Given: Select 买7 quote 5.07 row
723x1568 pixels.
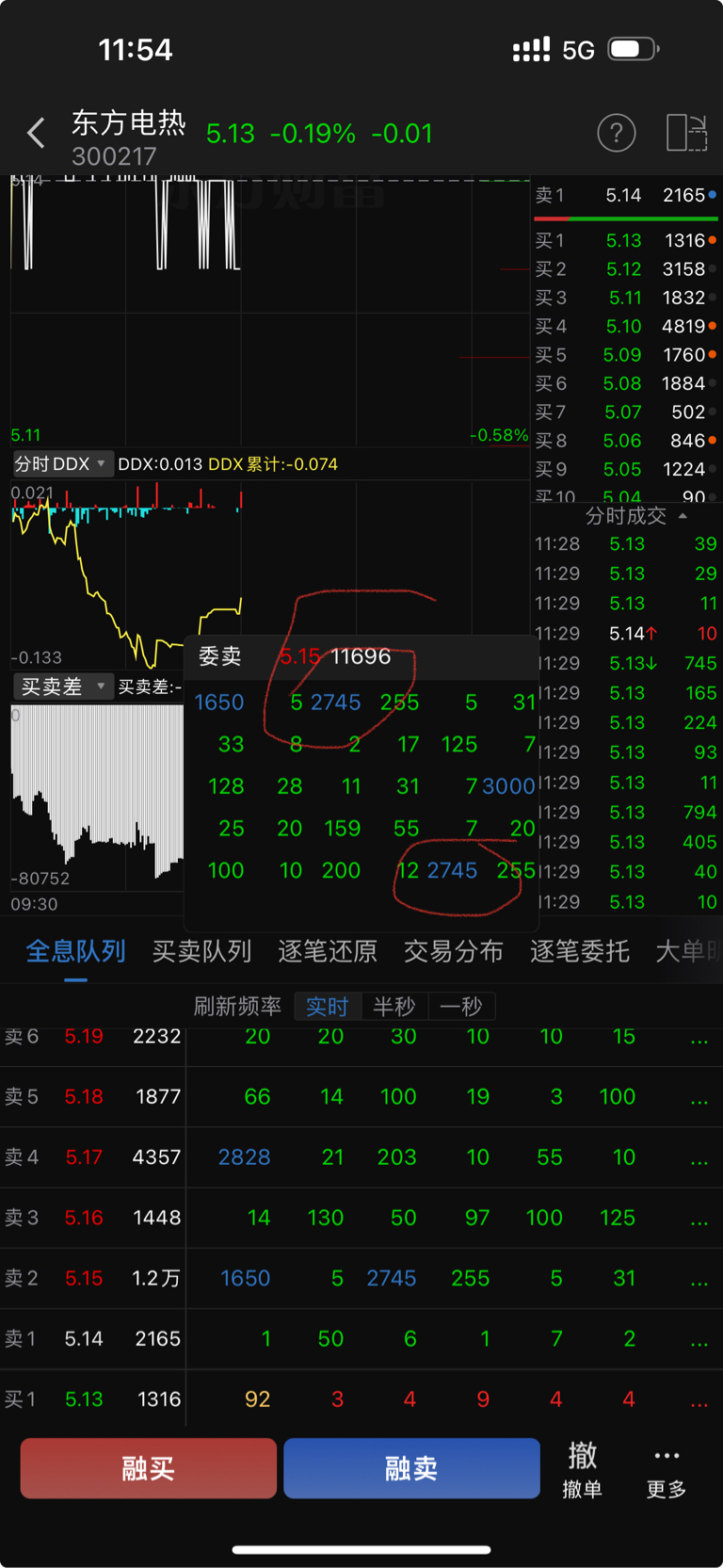Looking at the screenshot, I should pyautogui.click(x=626, y=412).
